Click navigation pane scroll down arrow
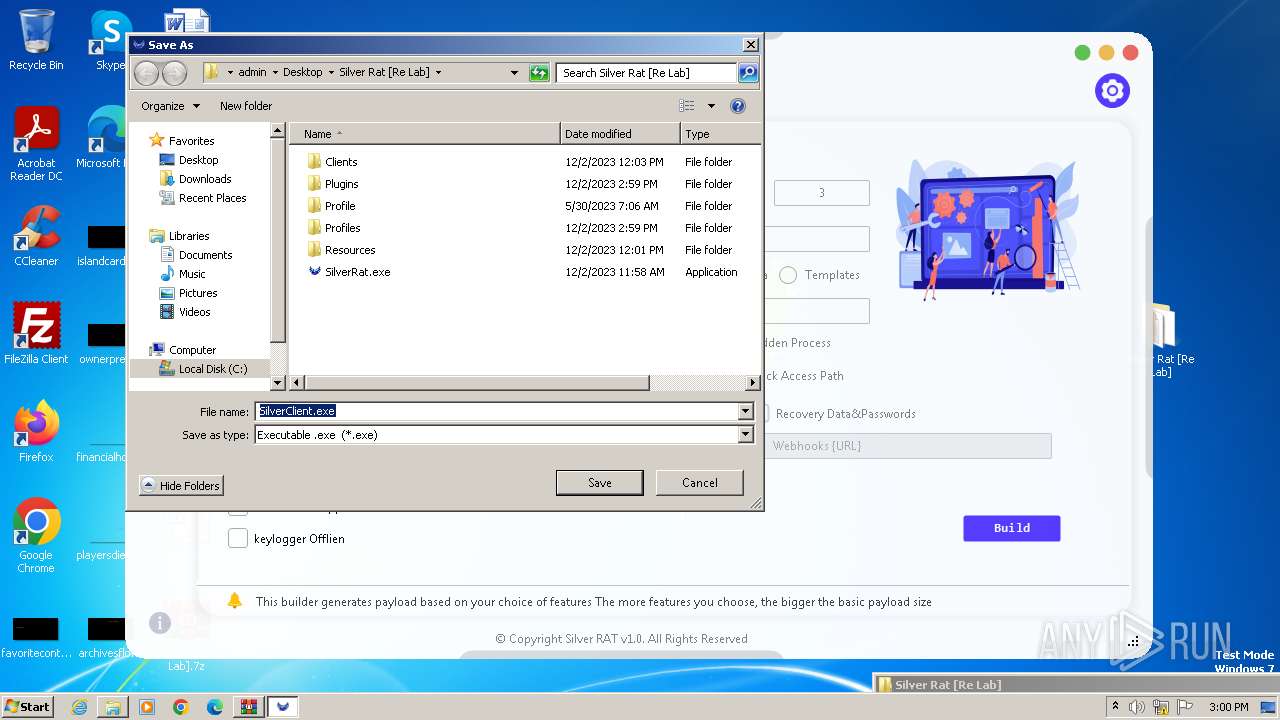Viewport: 1280px width, 720px height. [278, 383]
